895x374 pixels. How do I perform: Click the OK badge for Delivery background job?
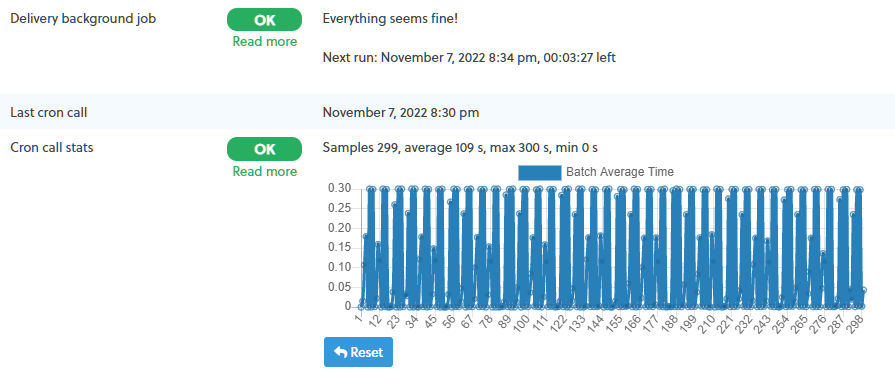(x=264, y=19)
